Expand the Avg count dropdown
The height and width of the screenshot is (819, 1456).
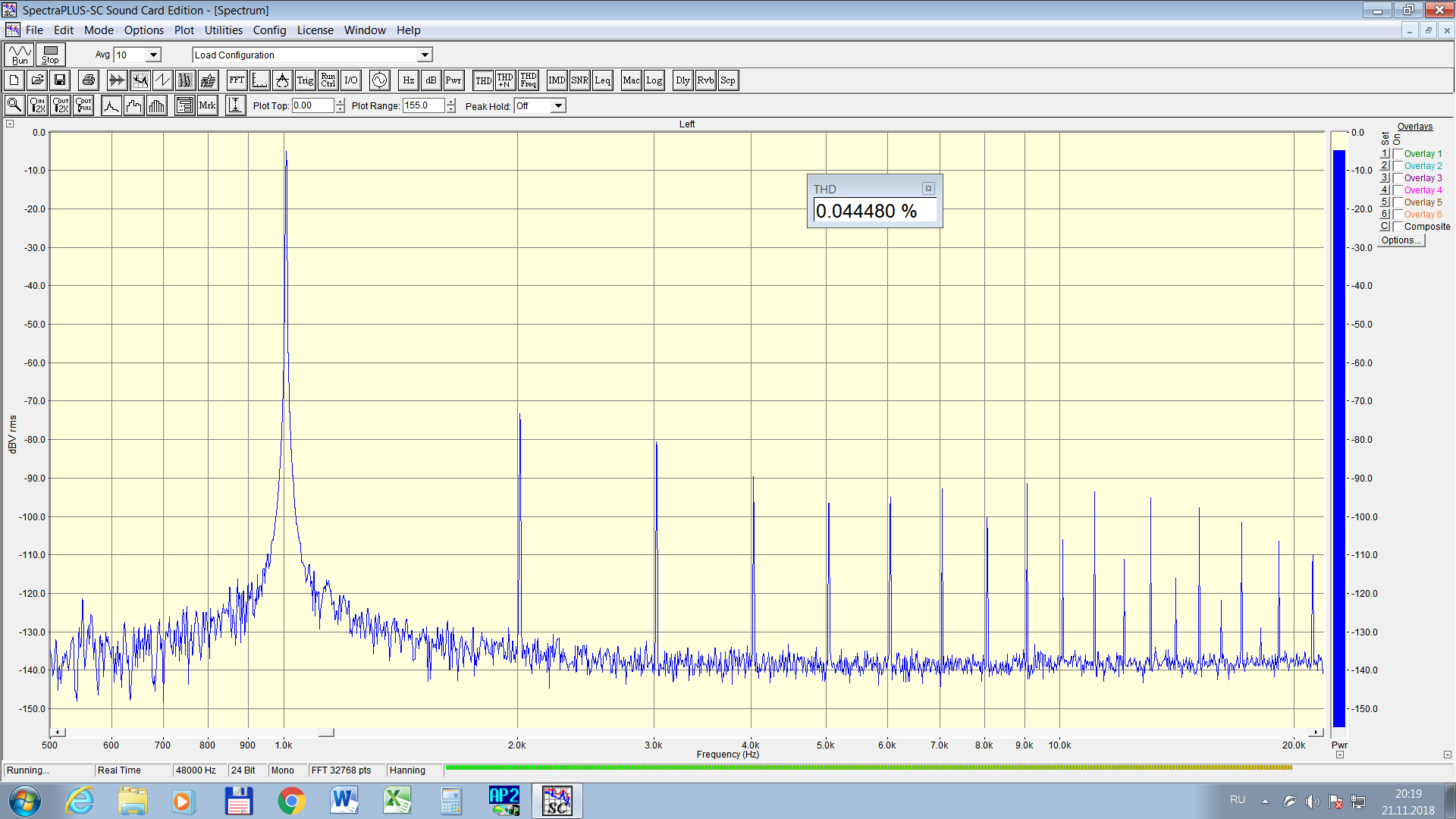tap(153, 55)
